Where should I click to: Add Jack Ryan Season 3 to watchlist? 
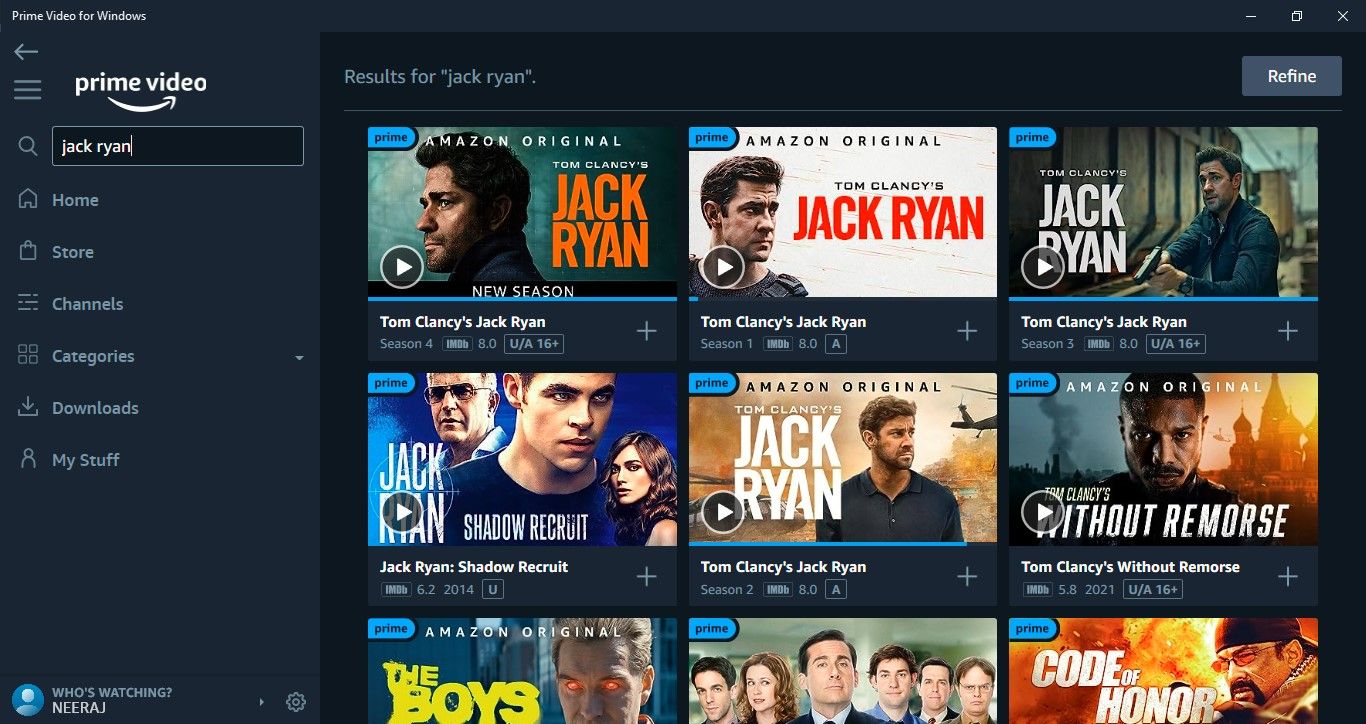click(x=1288, y=331)
